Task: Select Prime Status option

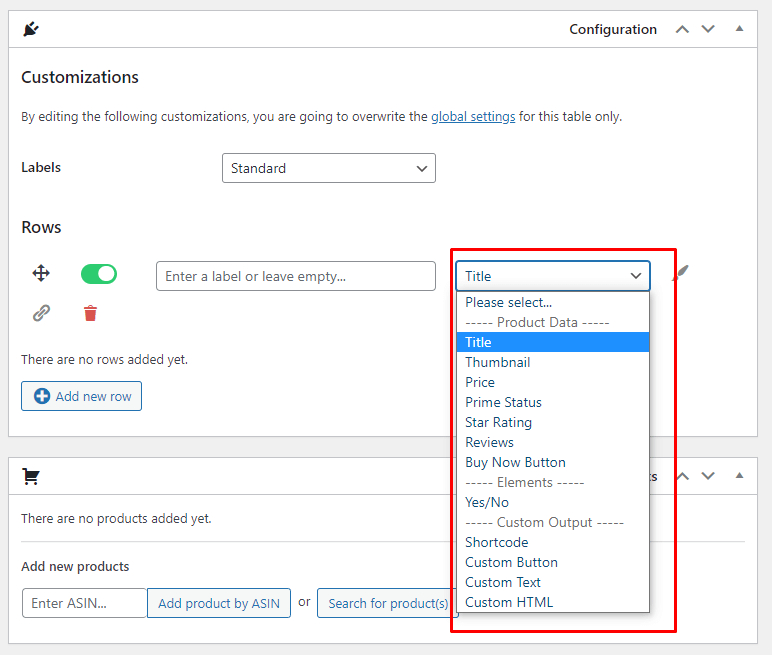Action: pos(552,402)
